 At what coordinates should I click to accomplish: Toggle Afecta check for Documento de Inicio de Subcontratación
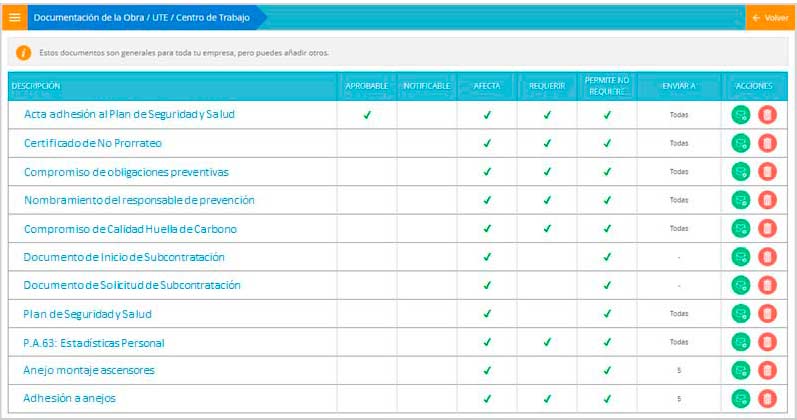pyautogui.click(x=487, y=257)
